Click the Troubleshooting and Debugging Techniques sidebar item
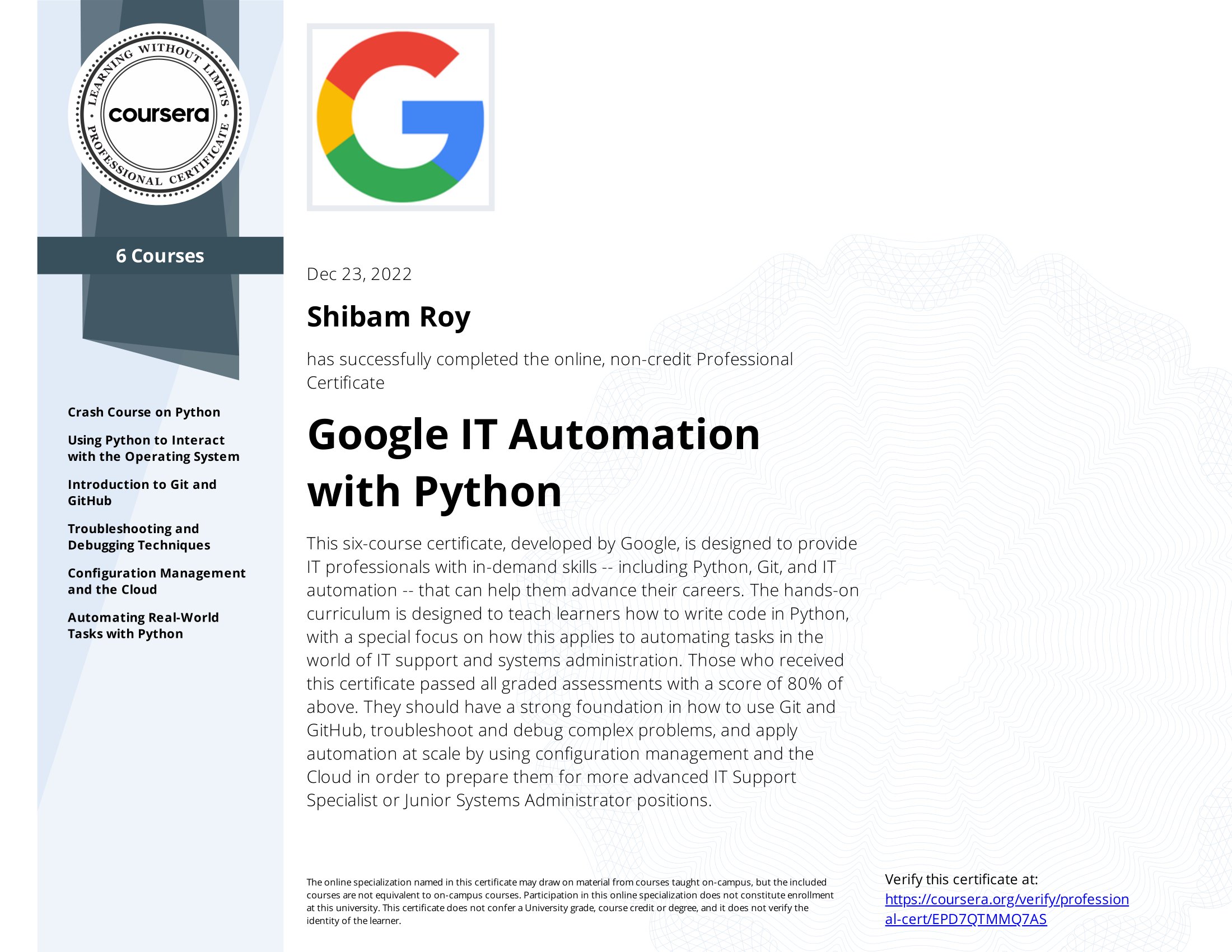1232x952 pixels. click(138, 534)
